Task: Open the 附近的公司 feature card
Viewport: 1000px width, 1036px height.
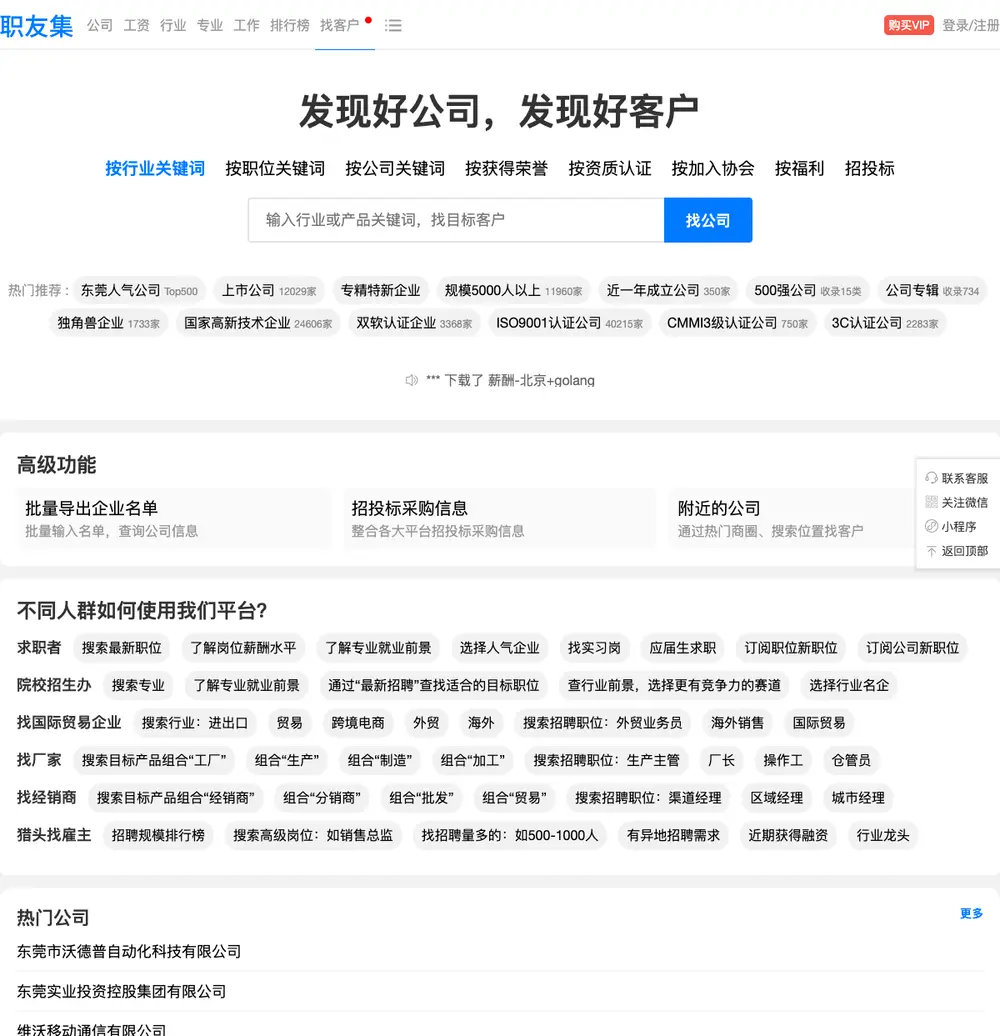Action: click(x=791, y=519)
